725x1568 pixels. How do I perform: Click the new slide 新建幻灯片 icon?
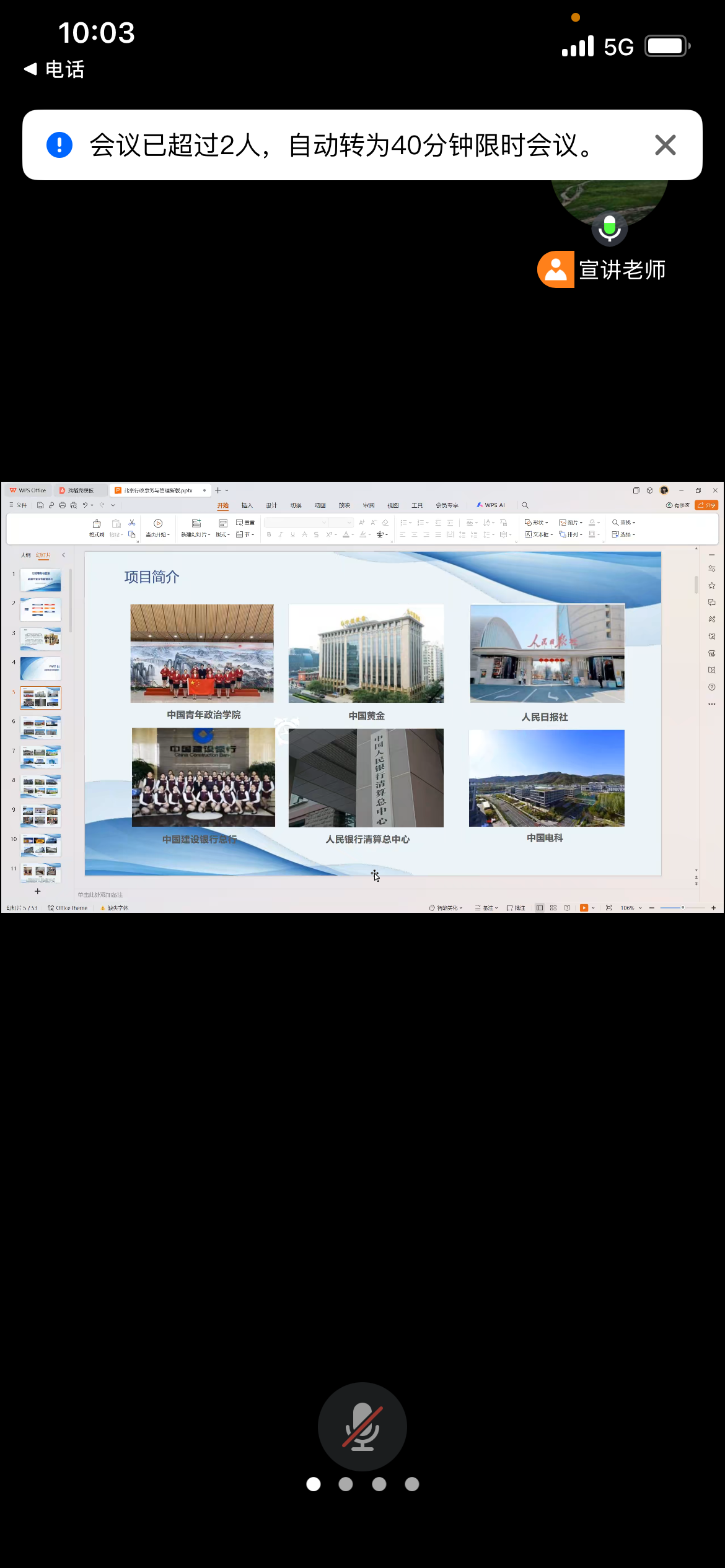click(196, 524)
